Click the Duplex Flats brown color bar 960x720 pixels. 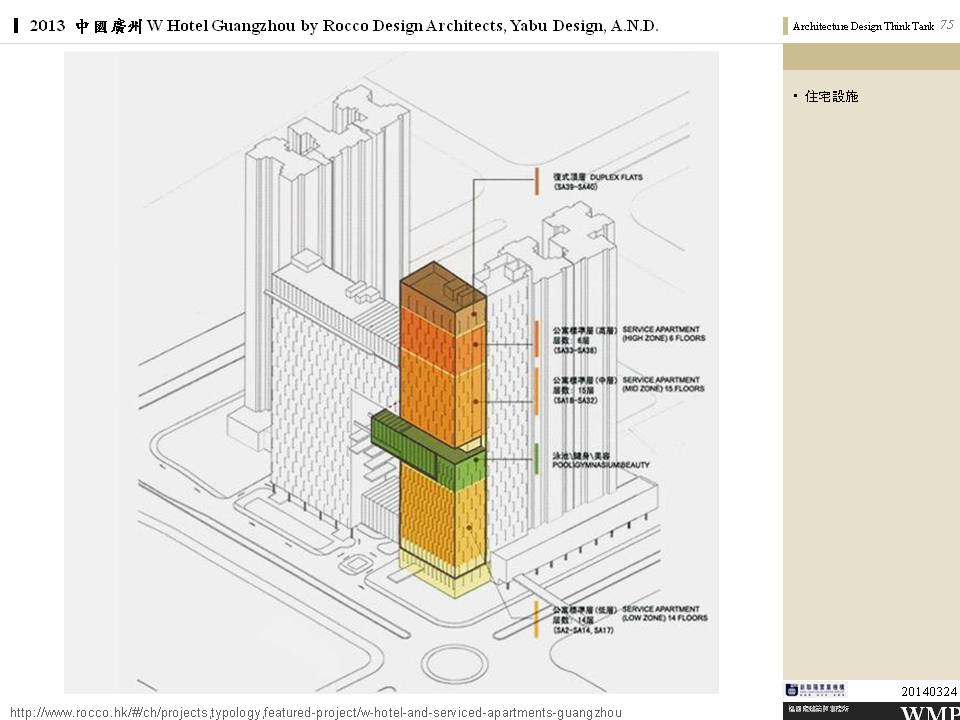click(x=538, y=181)
